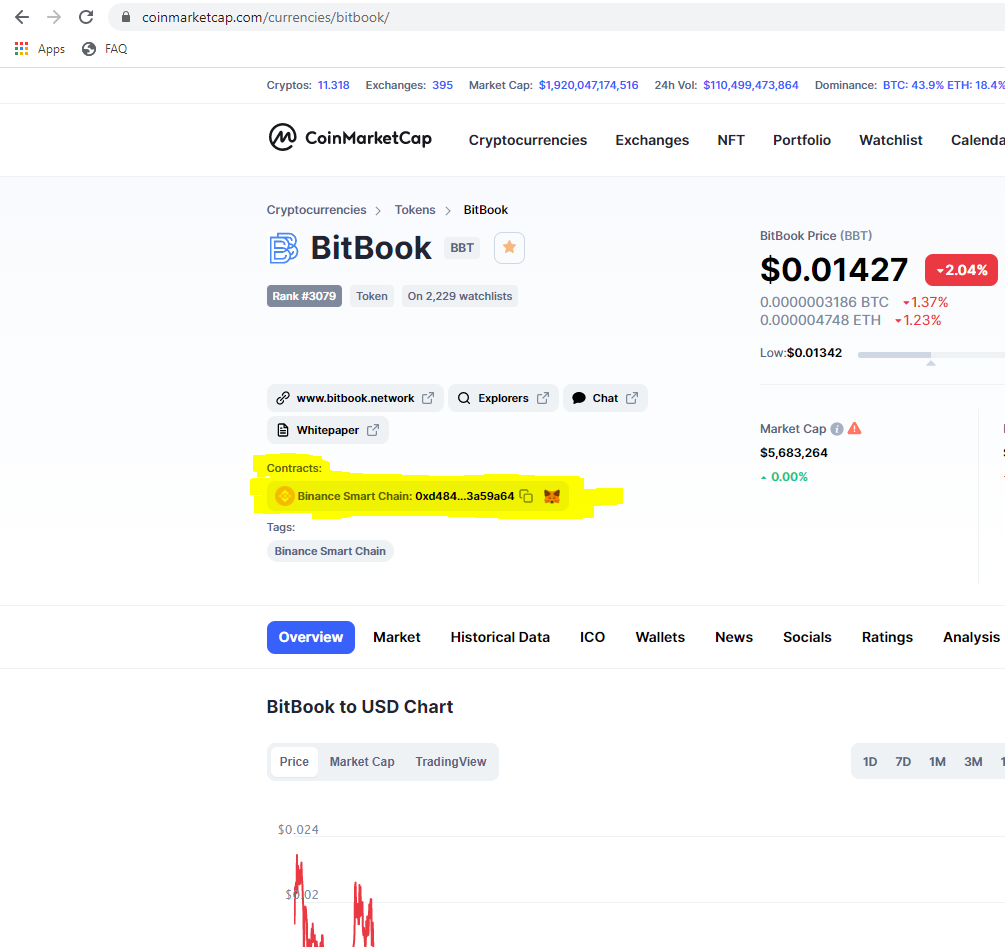Viewport: 1005px width, 947px height.
Task: Click the contract address 0xd484...3a59a64
Action: click(x=464, y=496)
